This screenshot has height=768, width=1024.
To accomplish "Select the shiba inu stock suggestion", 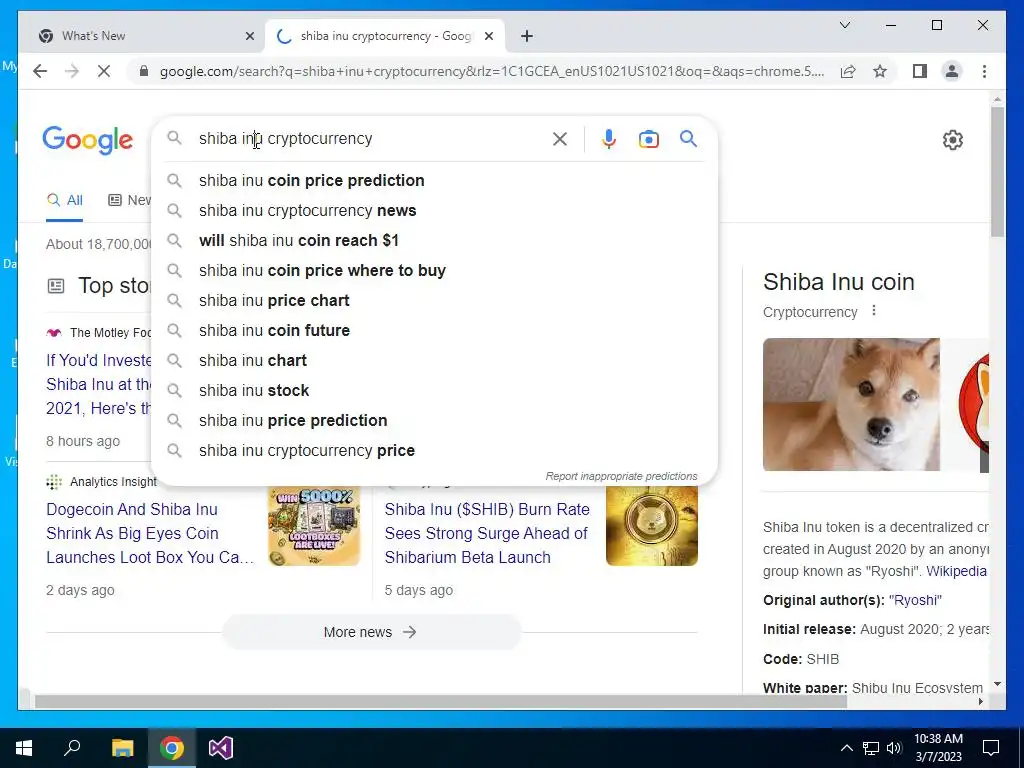I will coord(434,391).
